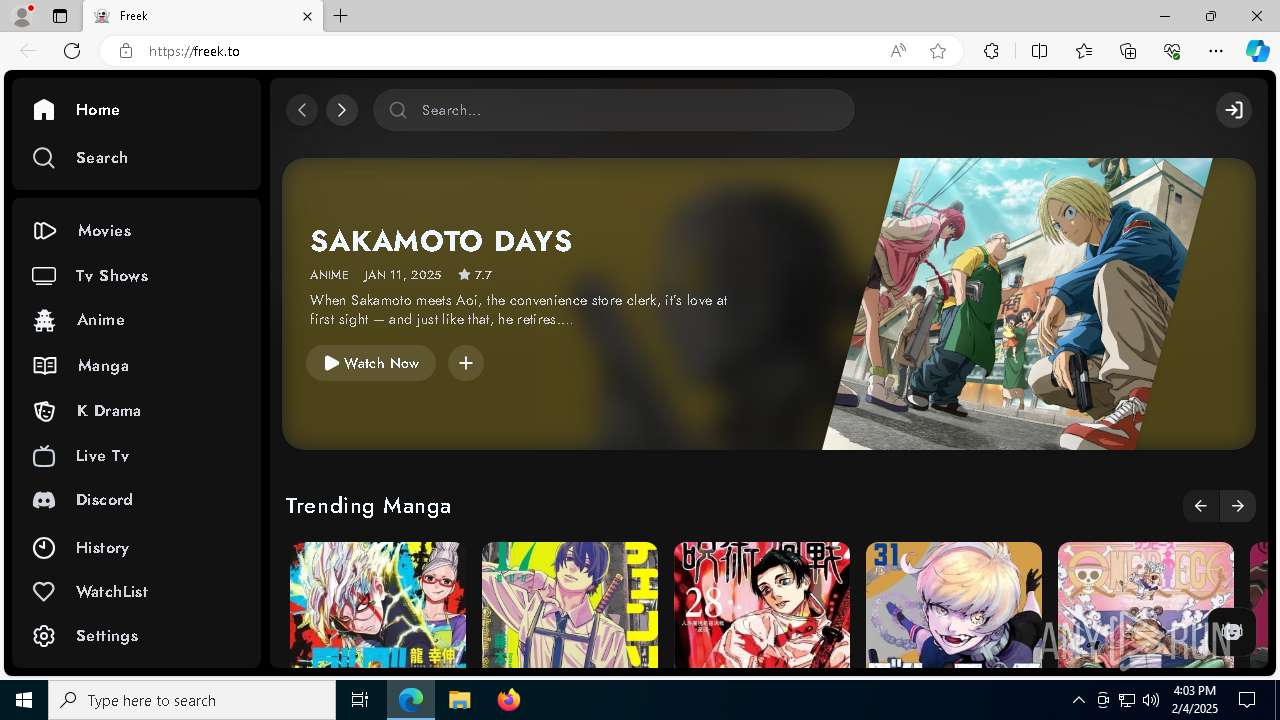Open the Home sidebar icon
This screenshot has width=1280, height=720.
click(44, 110)
